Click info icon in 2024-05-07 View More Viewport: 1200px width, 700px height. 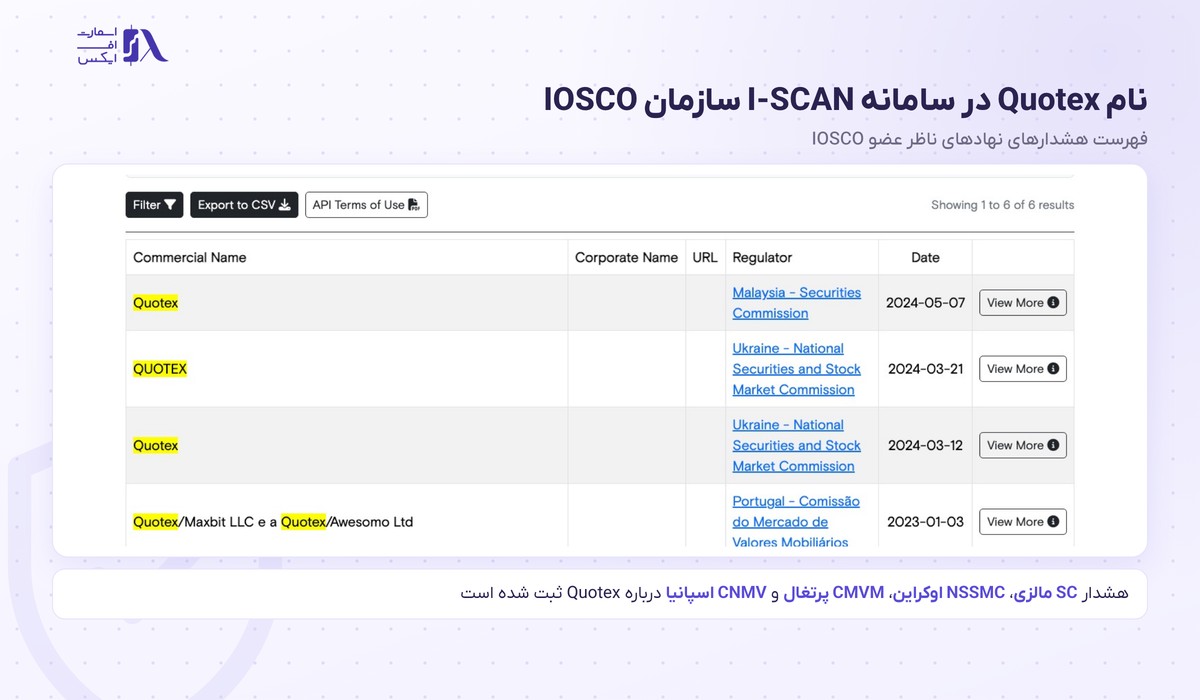[1053, 303]
